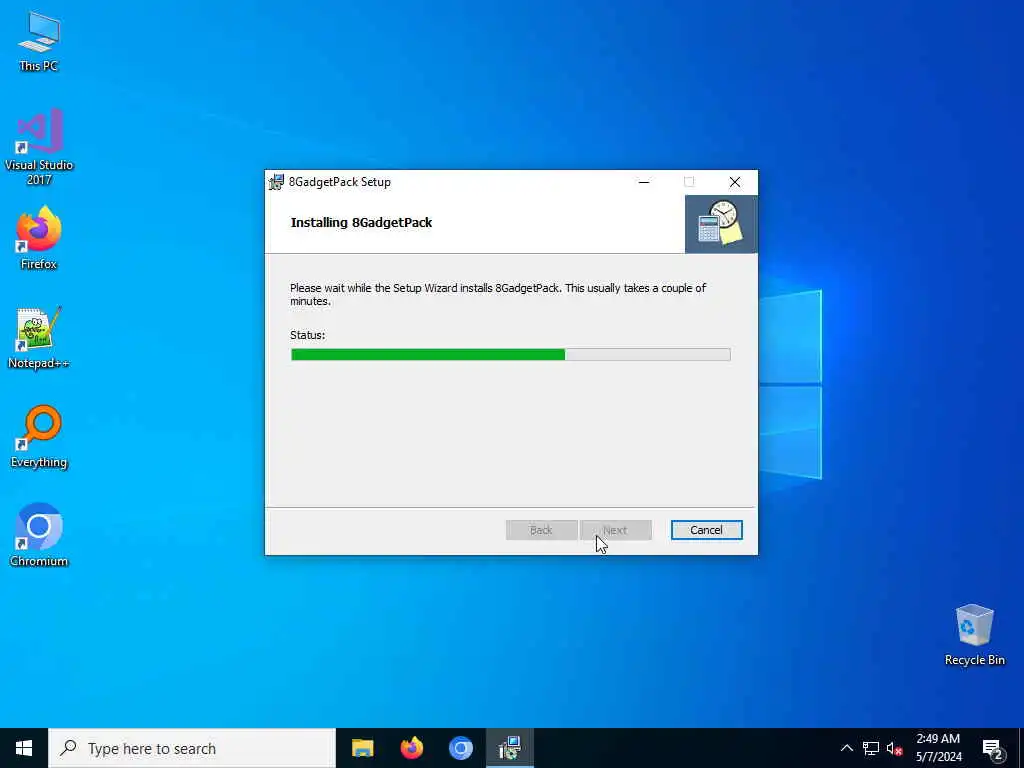The width and height of the screenshot is (1024, 768).
Task: Launch Firefox from the taskbar
Action: [411, 748]
